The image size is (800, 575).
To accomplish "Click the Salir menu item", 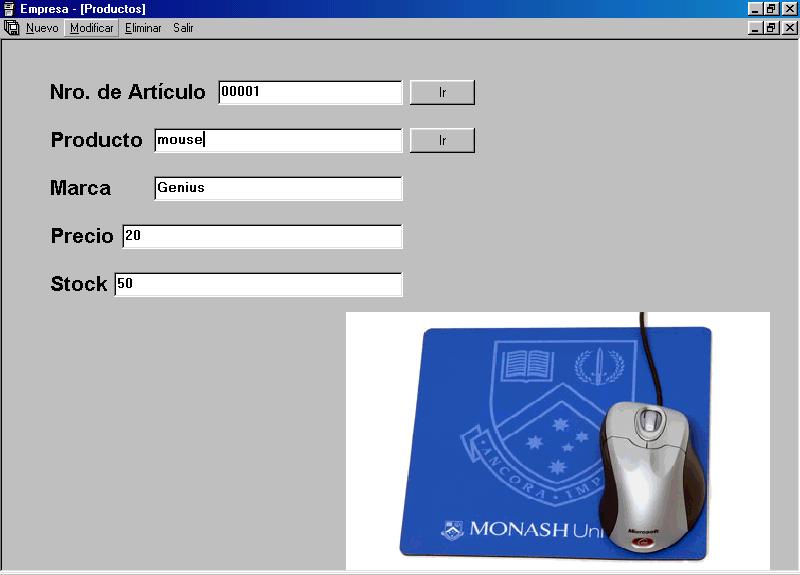I will coord(183,28).
